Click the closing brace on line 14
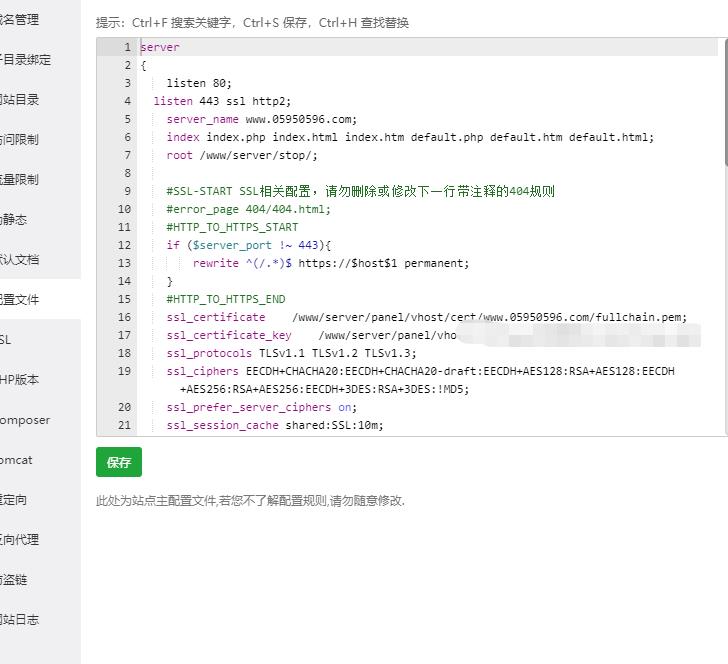728x664 pixels. coord(169,281)
